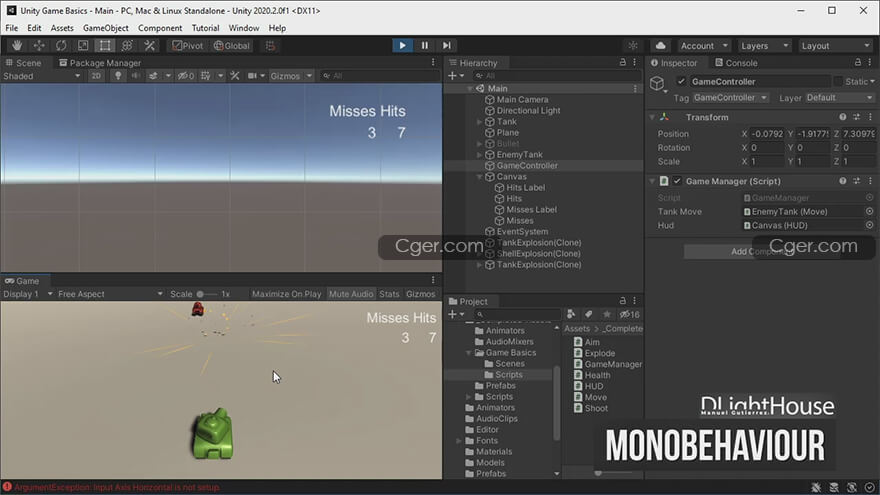Lock the Hierarchy panel
880x495 pixels.
pos(622,62)
